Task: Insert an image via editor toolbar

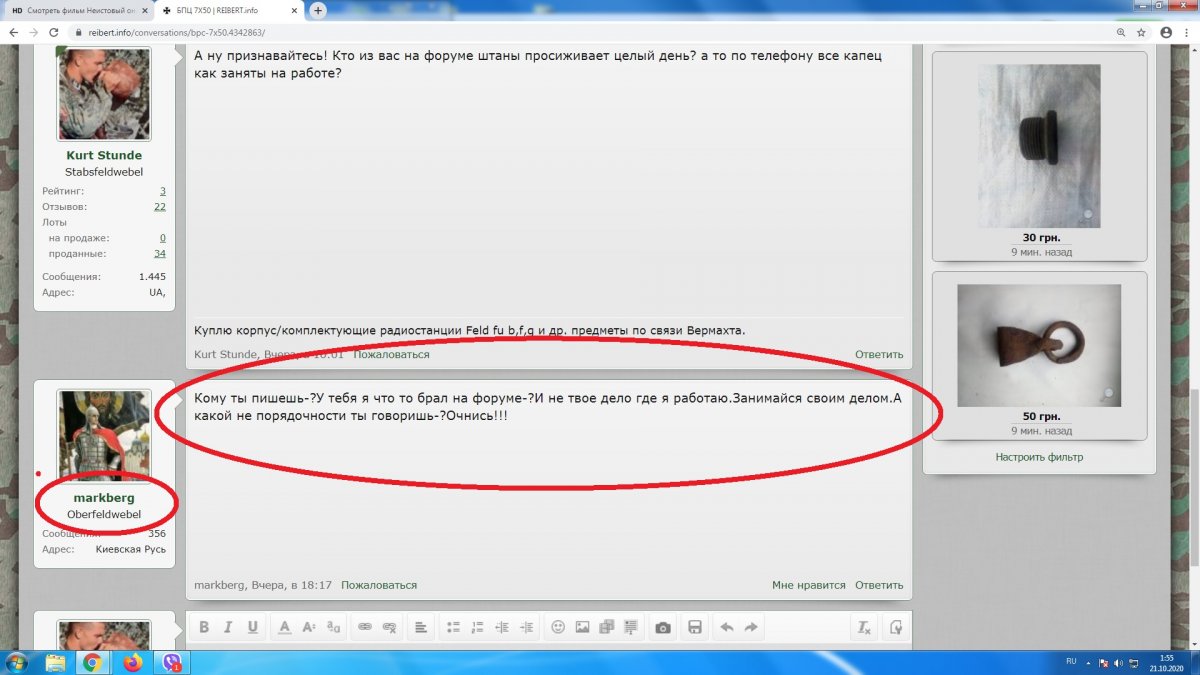Action: pyautogui.click(x=582, y=627)
